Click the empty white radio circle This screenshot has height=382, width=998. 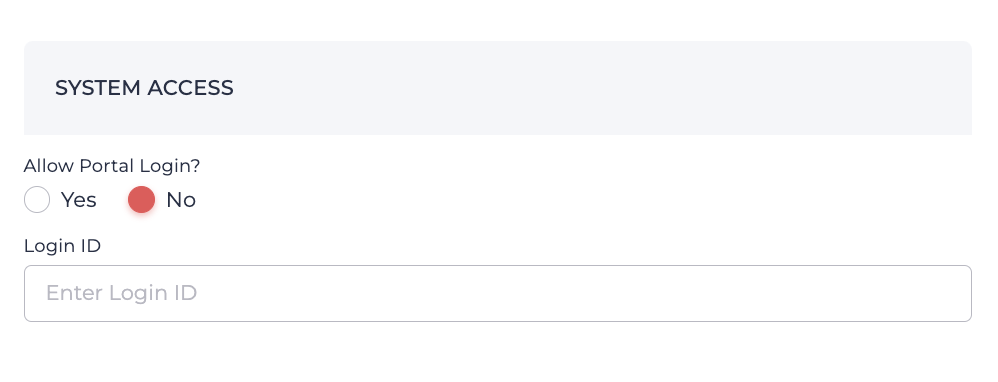(x=37, y=199)
